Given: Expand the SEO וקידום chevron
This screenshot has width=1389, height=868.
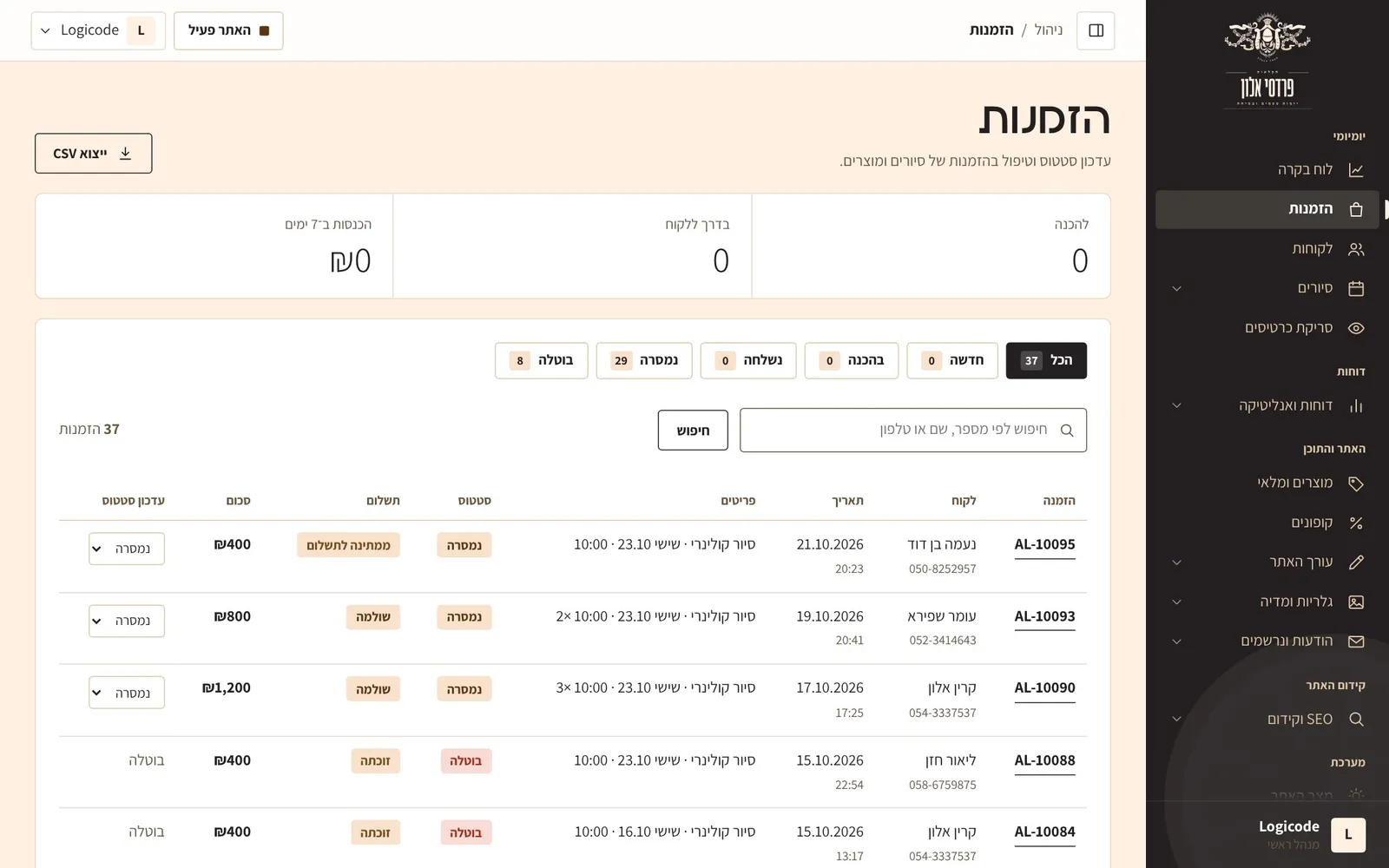Looking at the screenshot, I should 1176,719.
